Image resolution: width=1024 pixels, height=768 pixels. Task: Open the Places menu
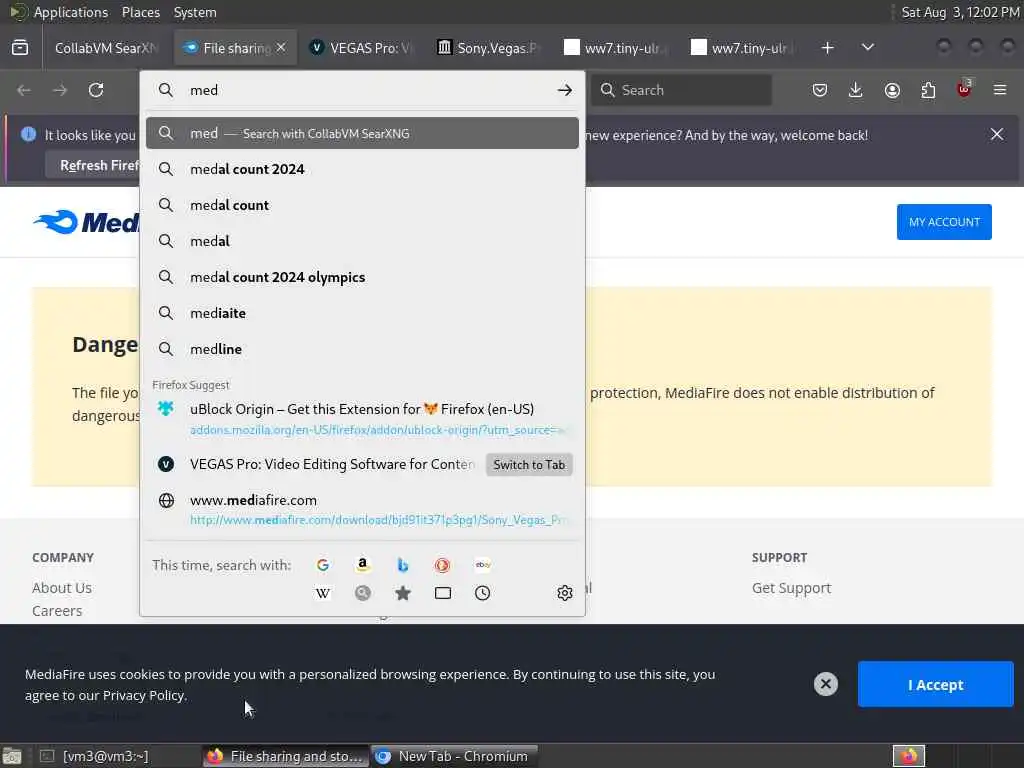[140, 12]
